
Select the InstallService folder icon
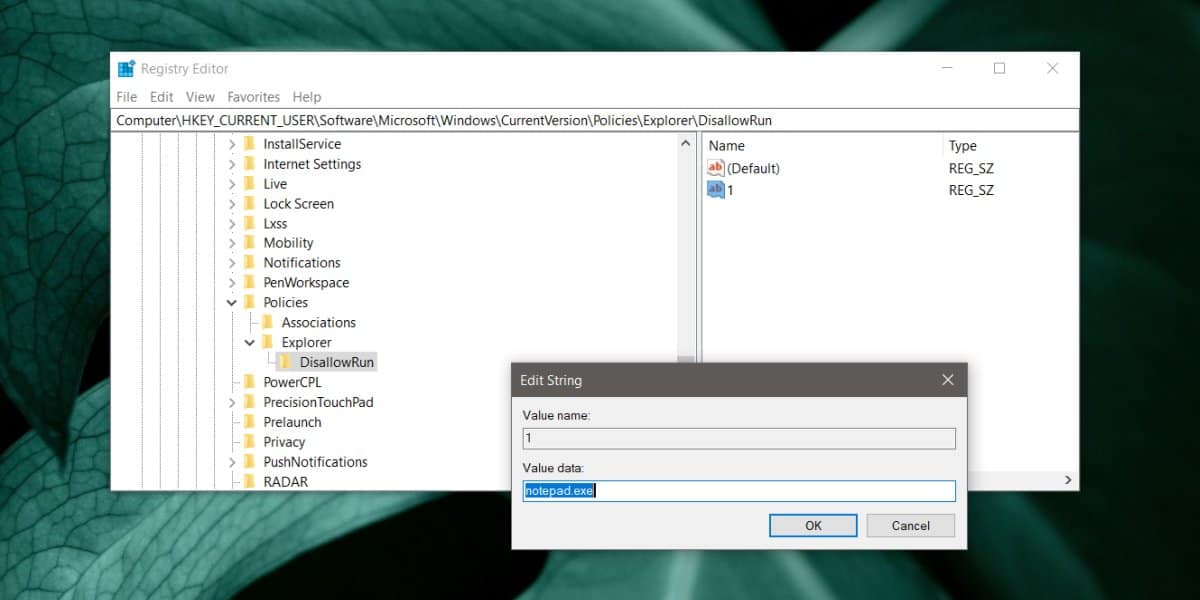(x=250, y=144)
